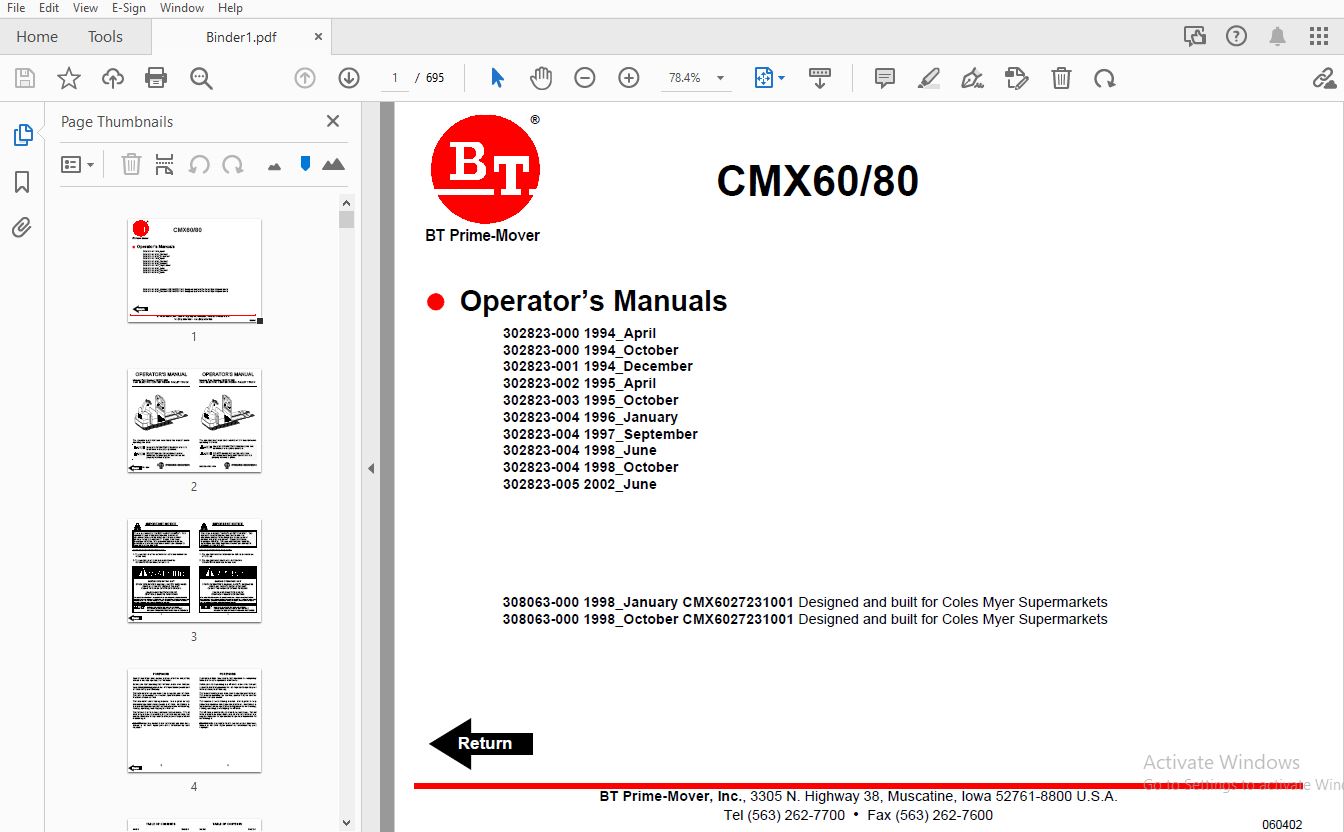Click the page number input field
This screenshot has width=1344, height=832.
(x=395, y=78)
